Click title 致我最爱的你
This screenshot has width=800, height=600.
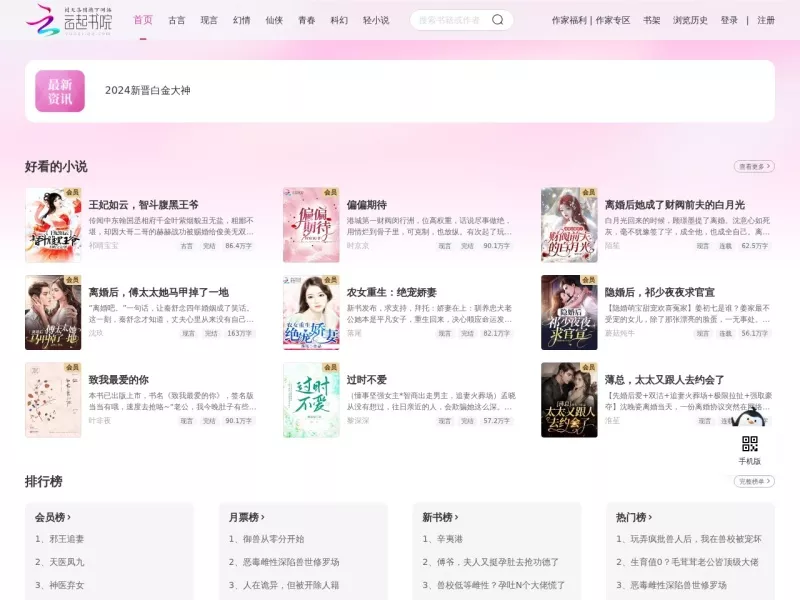tap(119, 380)
